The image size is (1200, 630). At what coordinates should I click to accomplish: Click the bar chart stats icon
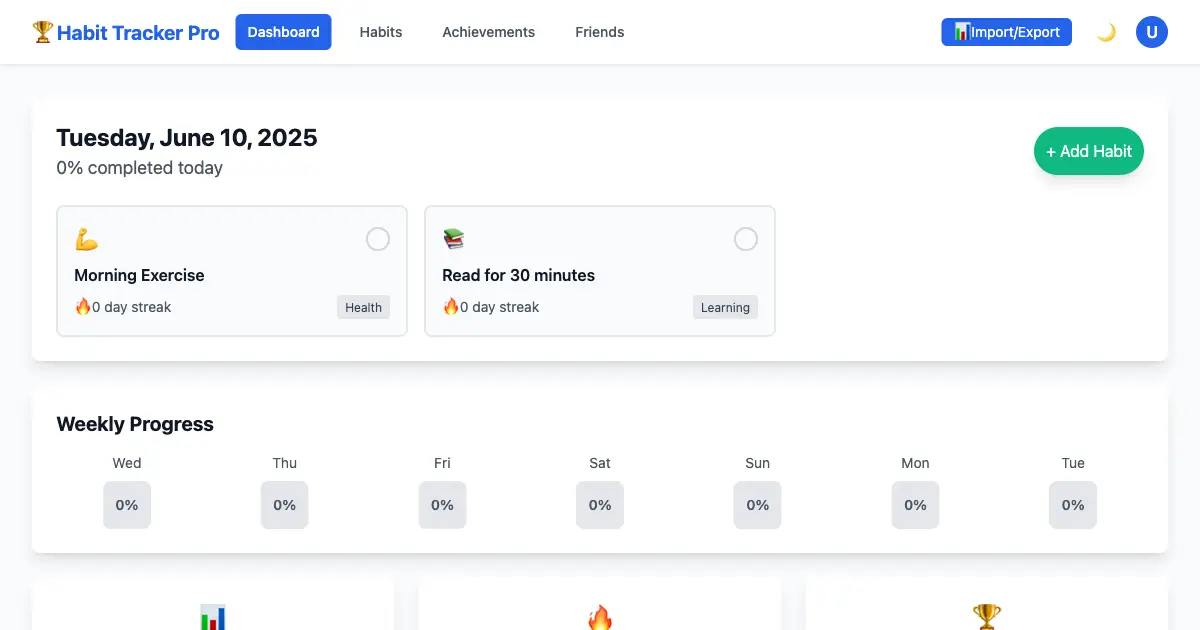point(213,617)
